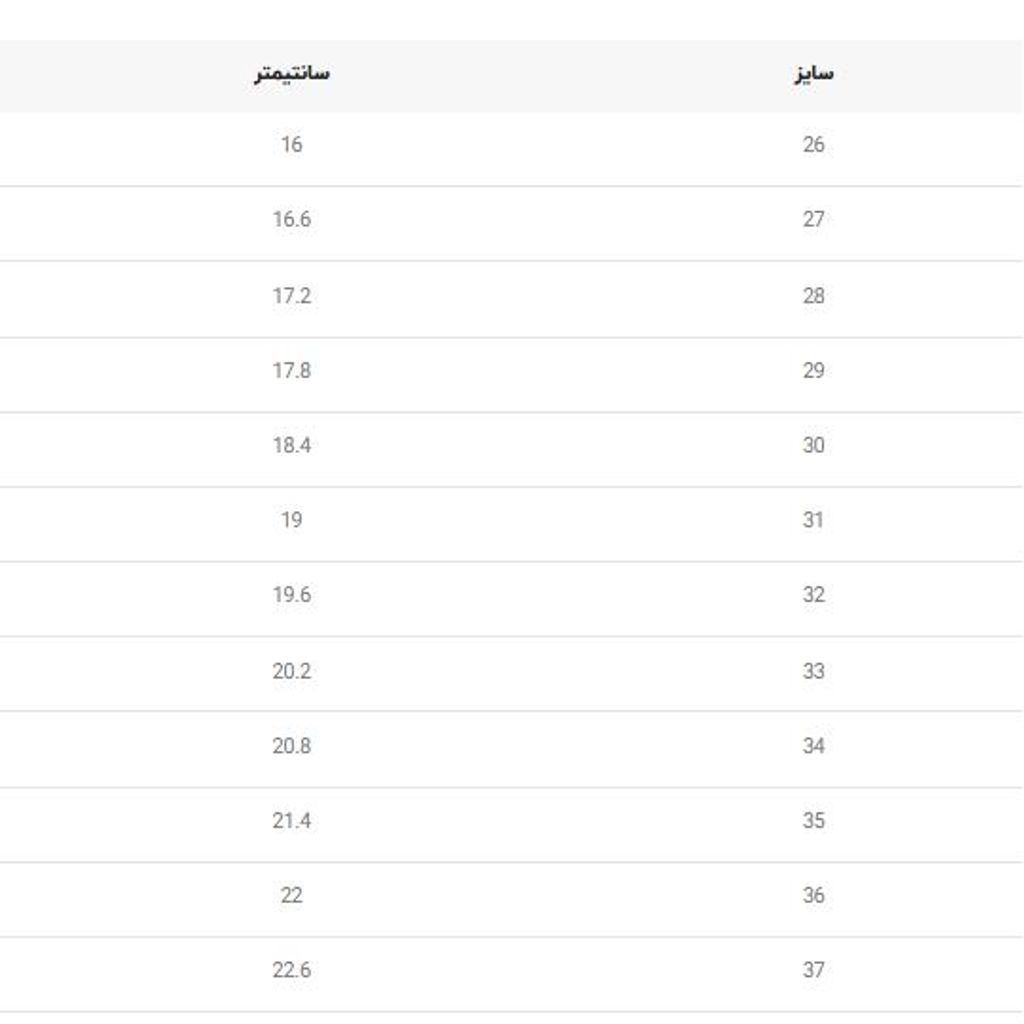This screenshot has height=1024, width=1024.
Task: Click the 21.4 centimeter value
Action: click(291, 821)
